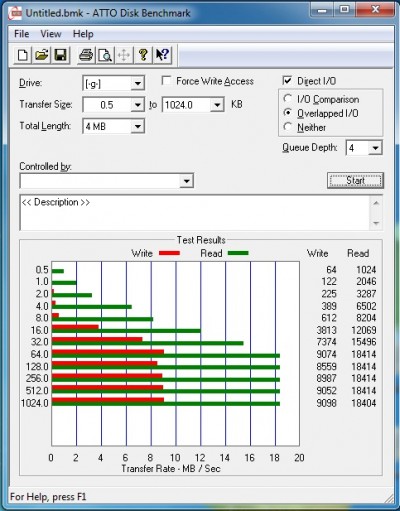400x511 pixels.
Task: Click the Transfer Rate - MB / Sec axis label
Action: pos(171,469)
